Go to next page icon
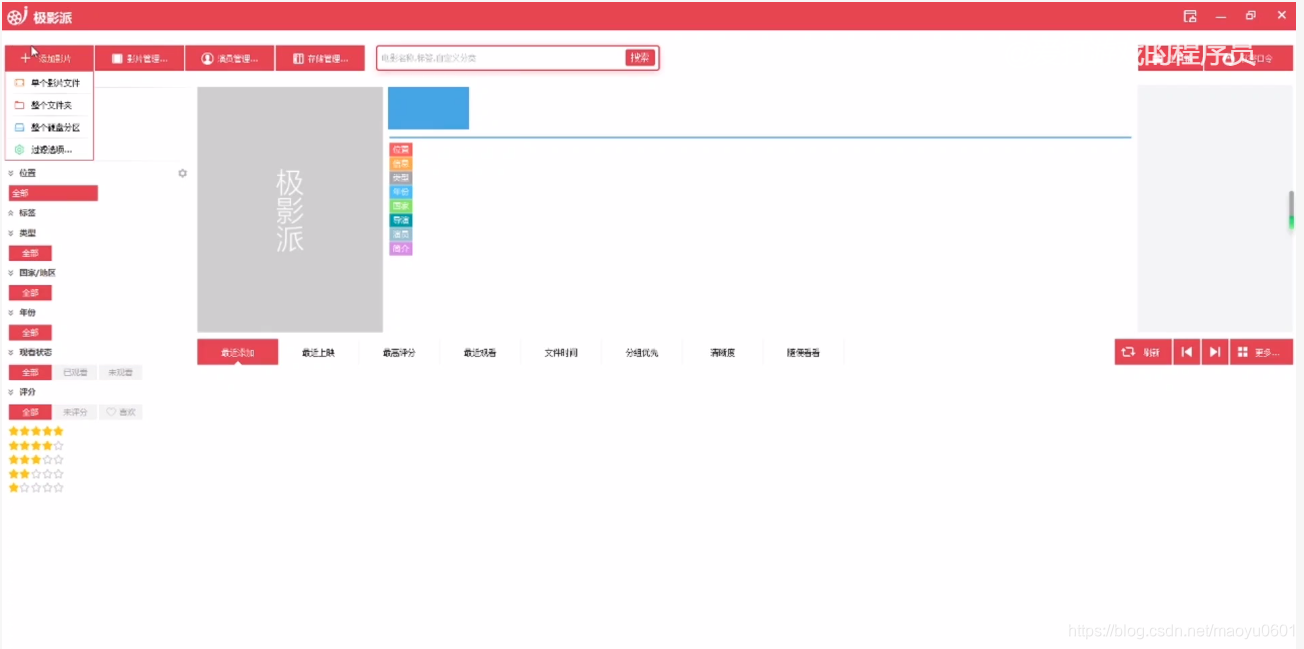Viewport: 1304px width, 649px height. click(x=1215, y=352)
